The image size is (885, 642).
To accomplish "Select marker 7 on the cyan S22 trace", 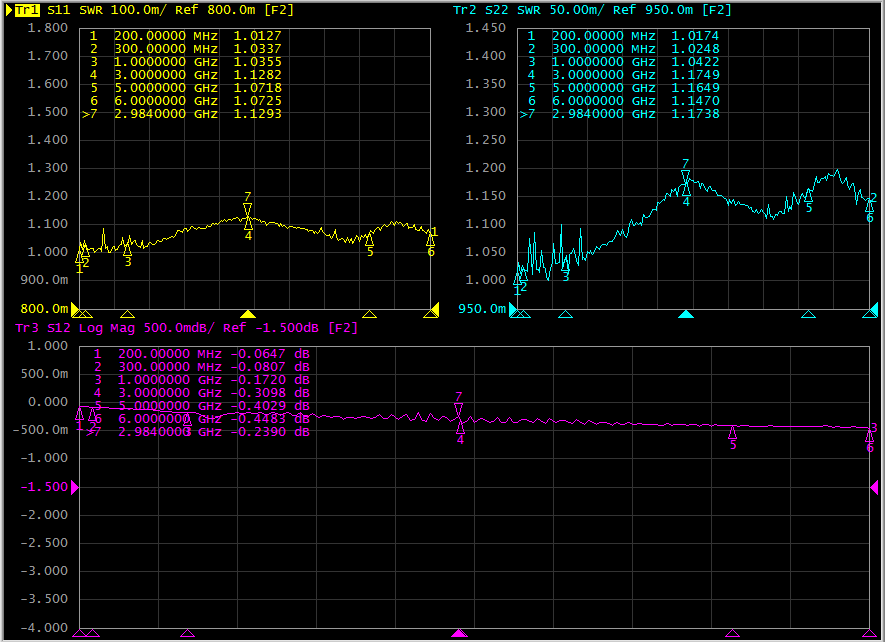I will click(685, 177).
